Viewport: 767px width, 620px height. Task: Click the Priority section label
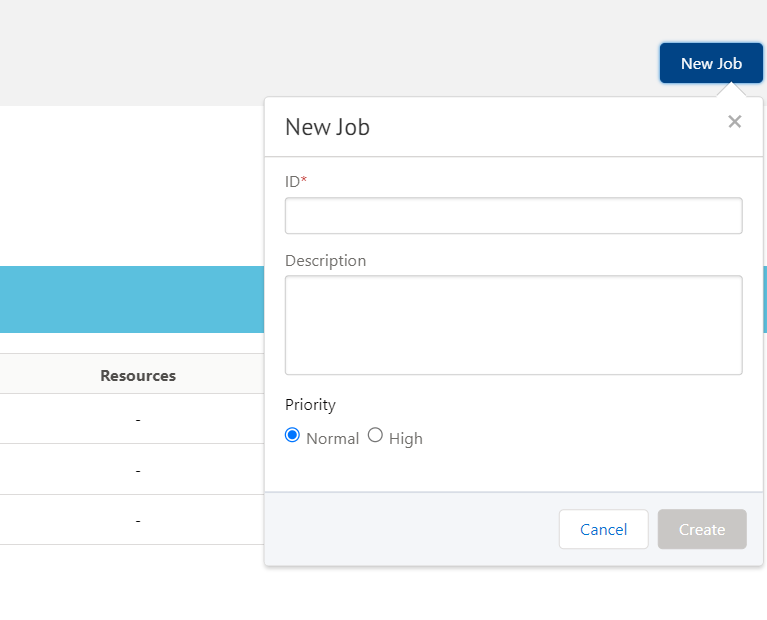click(310, 405)
